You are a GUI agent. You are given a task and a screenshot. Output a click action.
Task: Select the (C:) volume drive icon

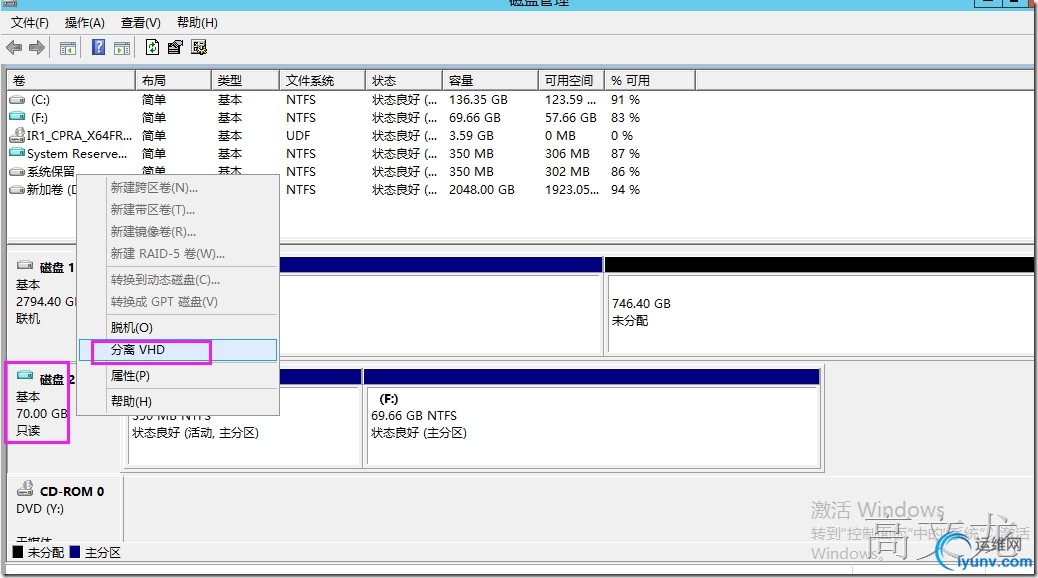coord(17,99)
